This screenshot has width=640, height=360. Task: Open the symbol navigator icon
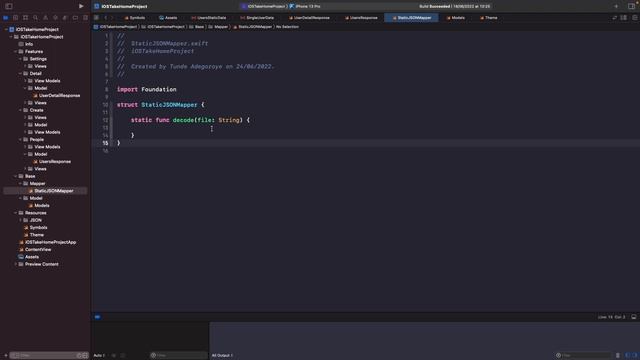tap(25, 18)
